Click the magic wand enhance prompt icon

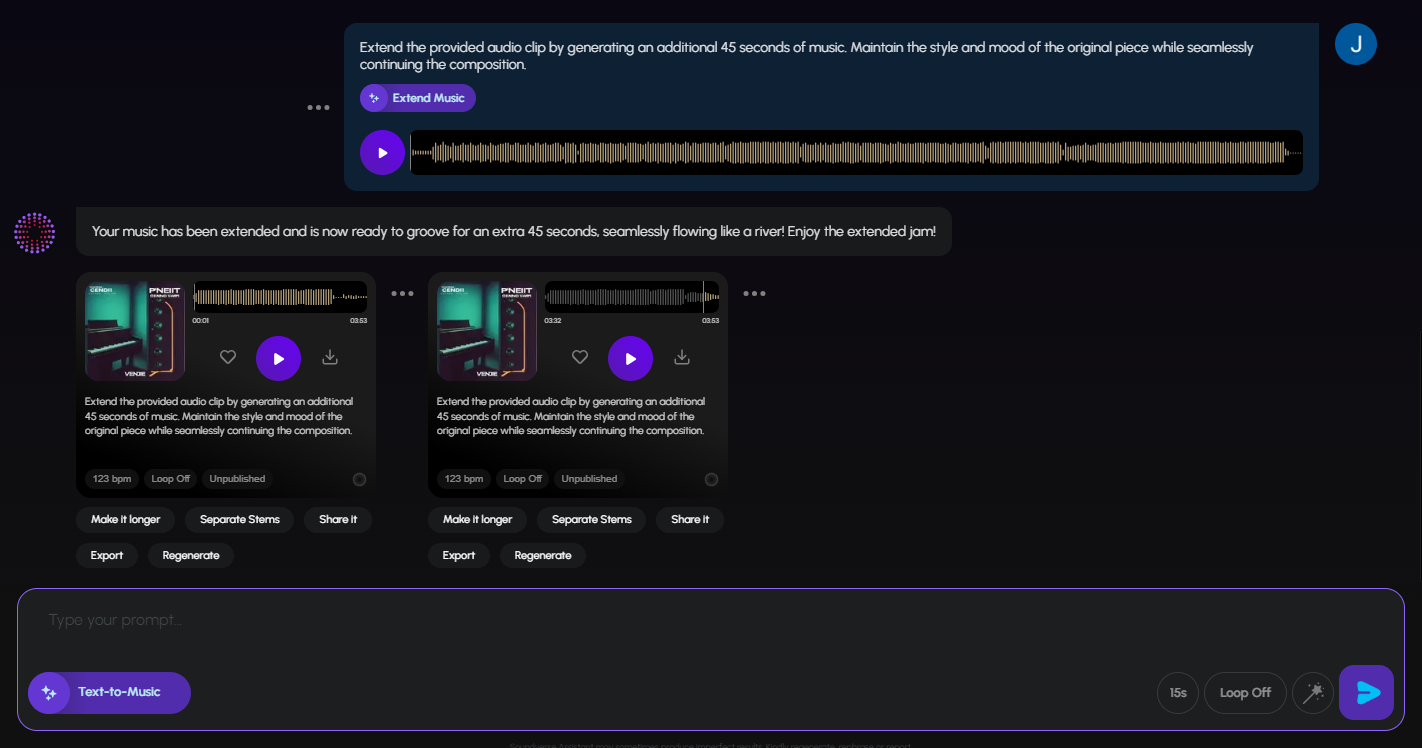pos(1313,693)
